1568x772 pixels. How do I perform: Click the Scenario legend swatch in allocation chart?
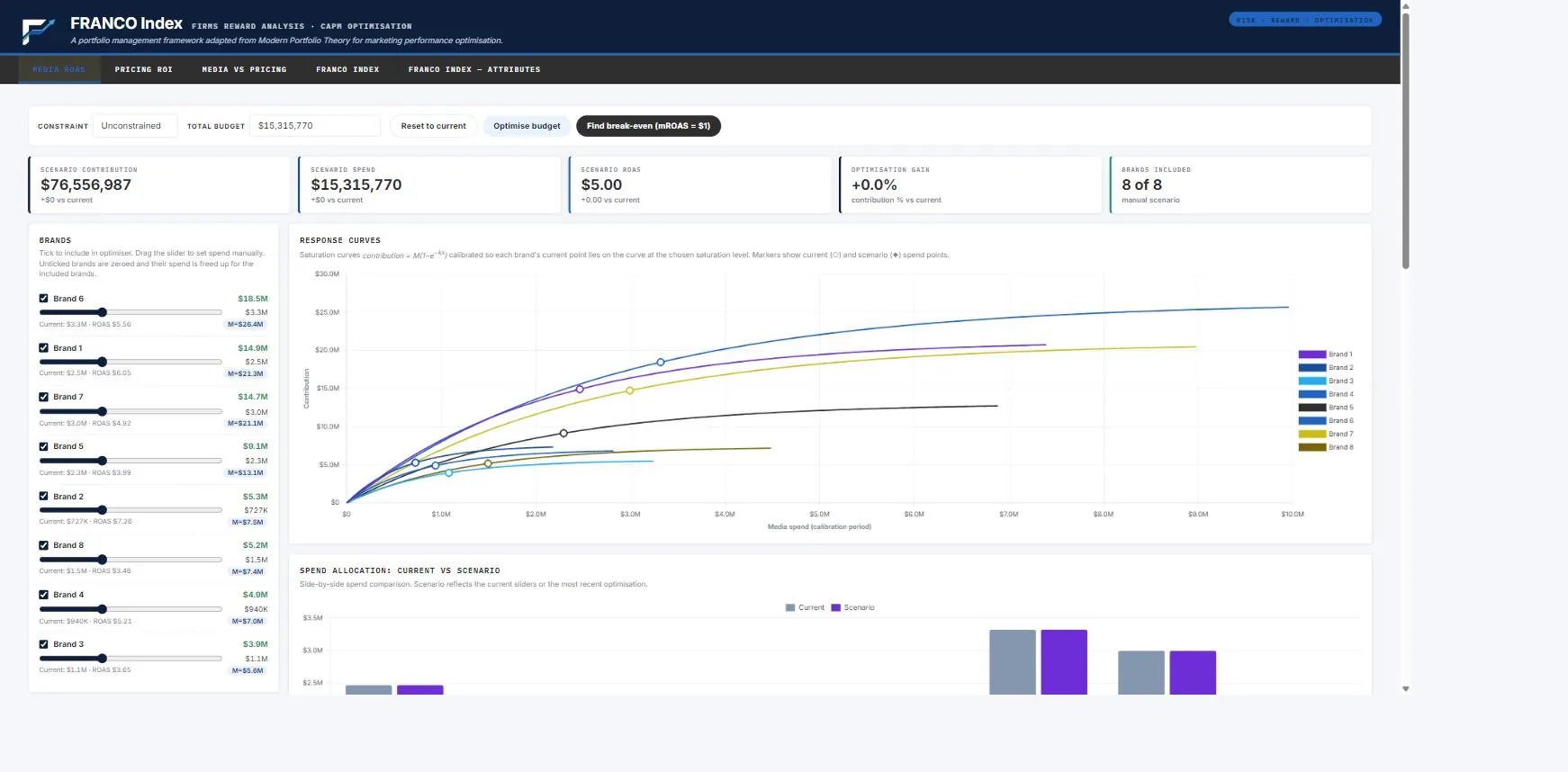835,607
